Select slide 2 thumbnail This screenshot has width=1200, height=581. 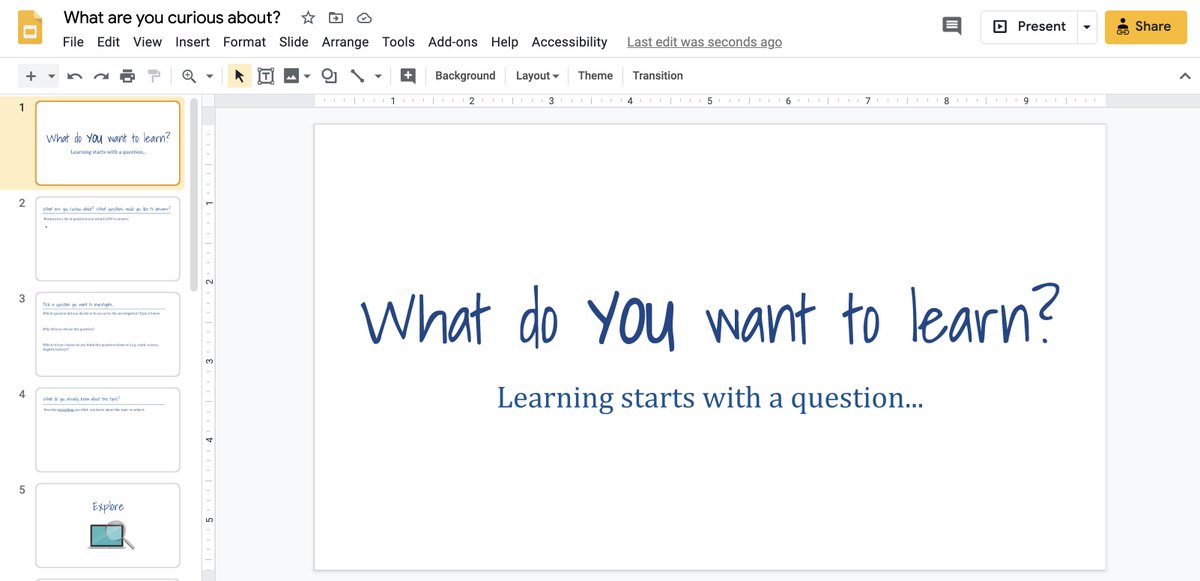[x=108, y=239]
